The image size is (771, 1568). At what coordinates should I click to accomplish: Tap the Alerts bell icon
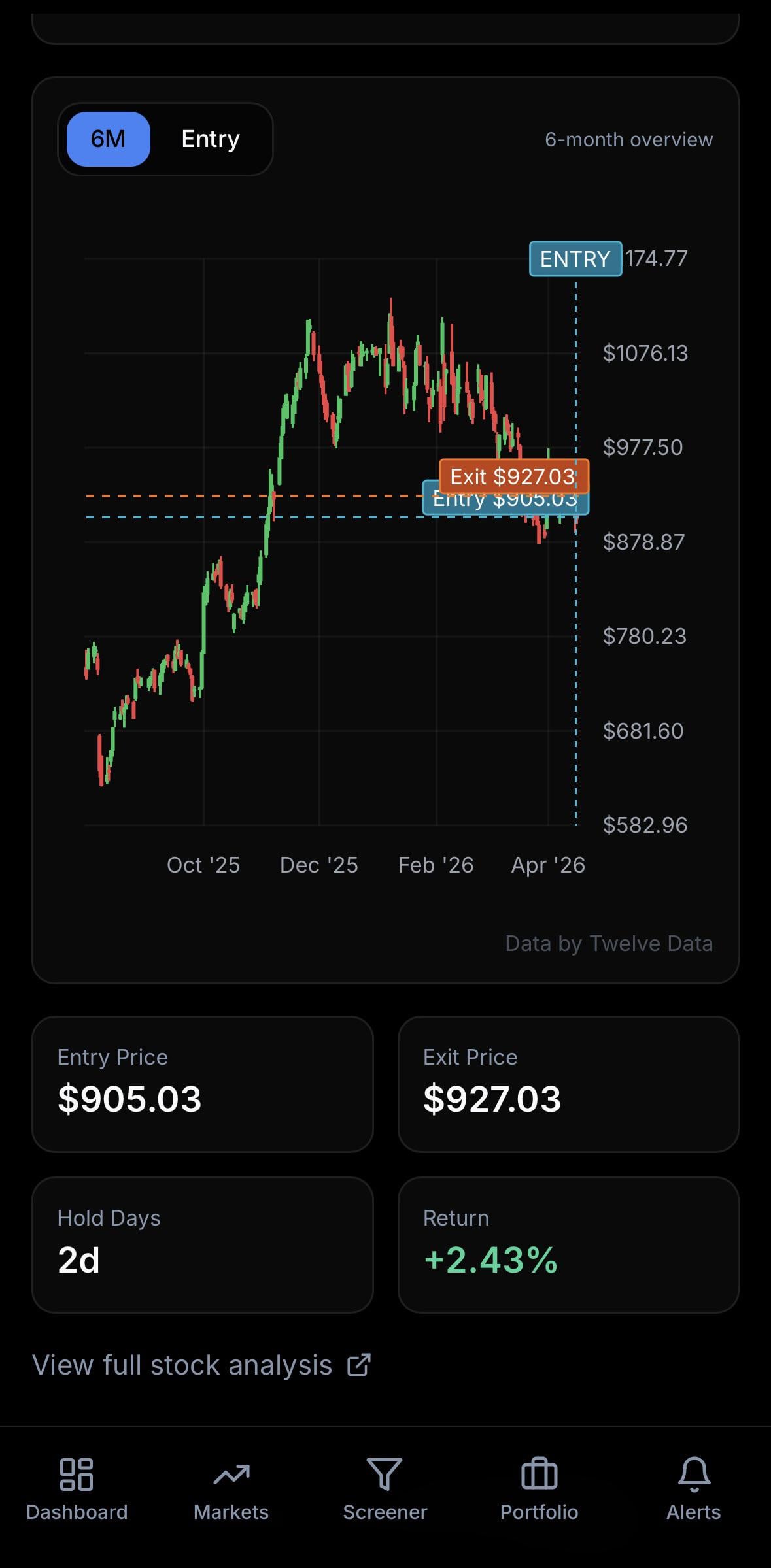pos(693,1474)
